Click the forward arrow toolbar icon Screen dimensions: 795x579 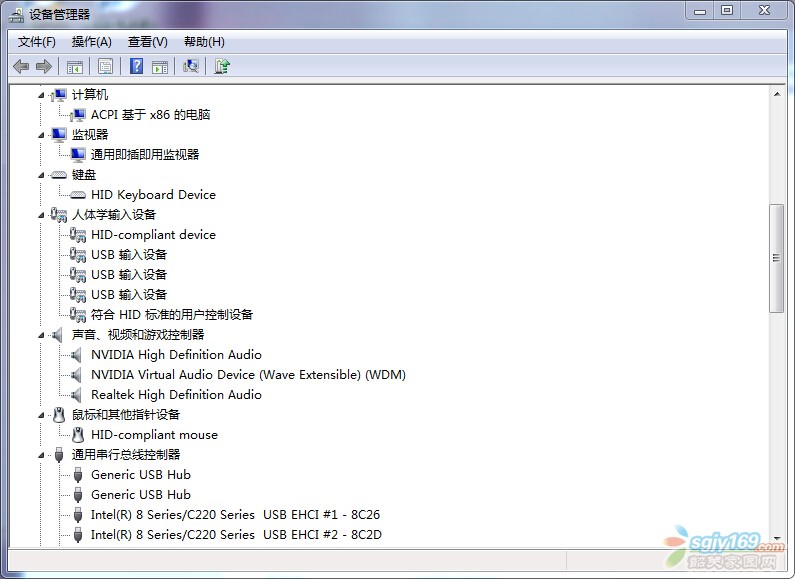pos(43,66)
